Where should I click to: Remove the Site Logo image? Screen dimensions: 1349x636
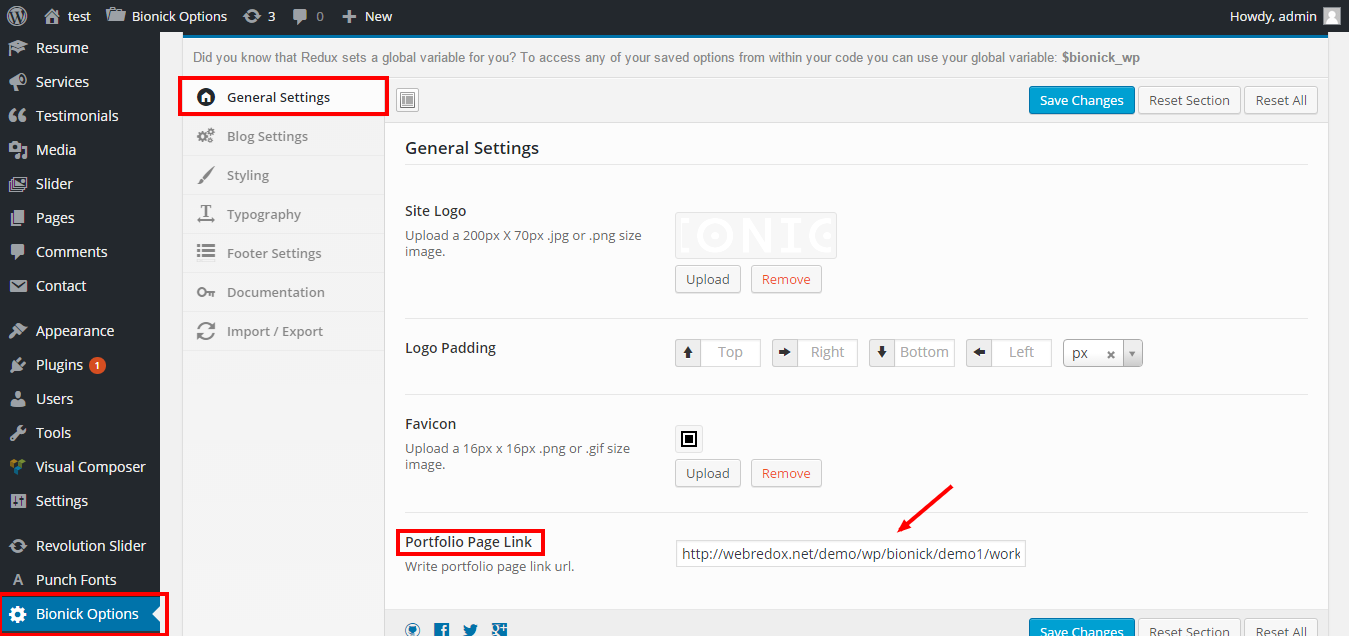786,279
